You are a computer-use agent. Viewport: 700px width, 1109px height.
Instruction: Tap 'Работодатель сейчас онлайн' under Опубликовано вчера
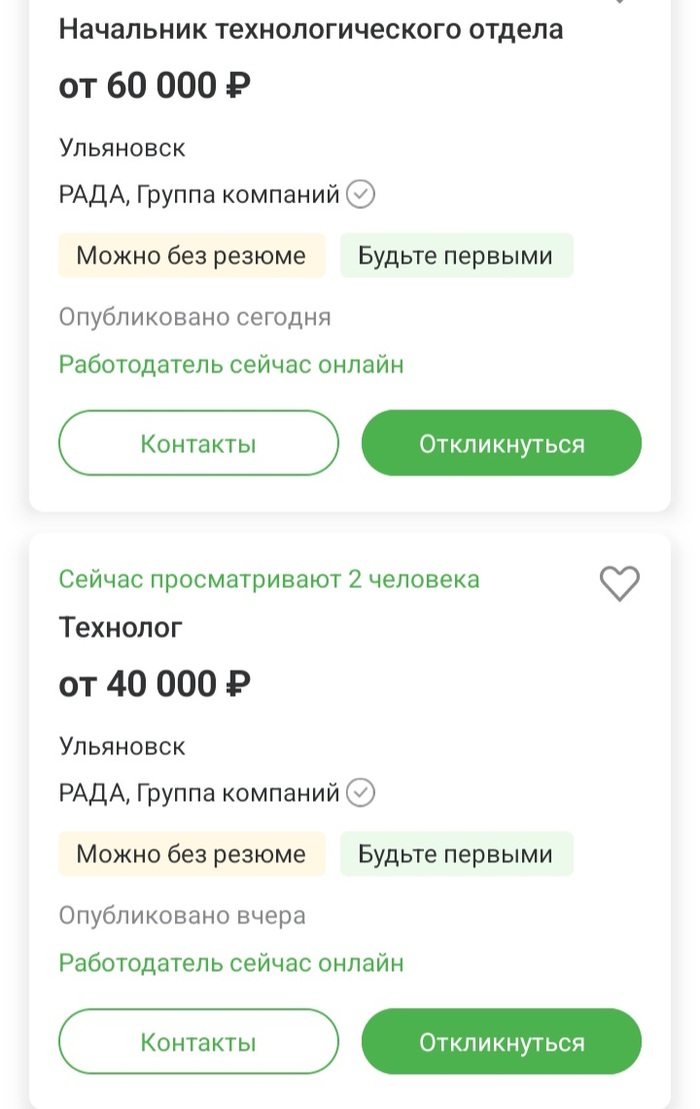[x=231, y=963]
